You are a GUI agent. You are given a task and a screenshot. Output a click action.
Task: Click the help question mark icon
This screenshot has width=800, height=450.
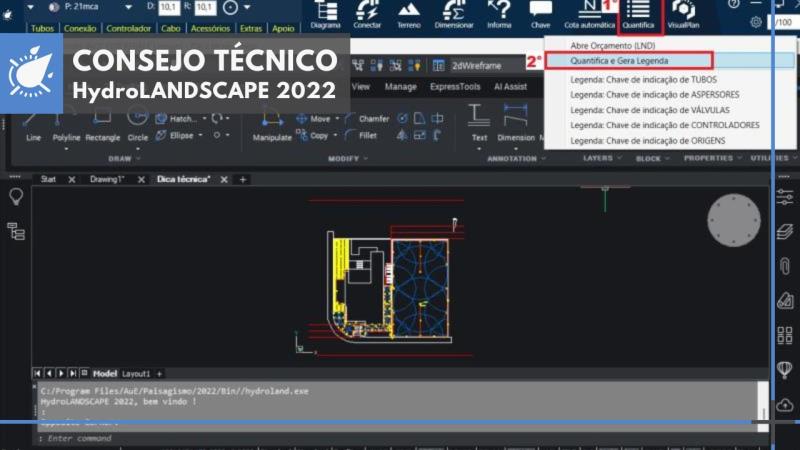734,4
